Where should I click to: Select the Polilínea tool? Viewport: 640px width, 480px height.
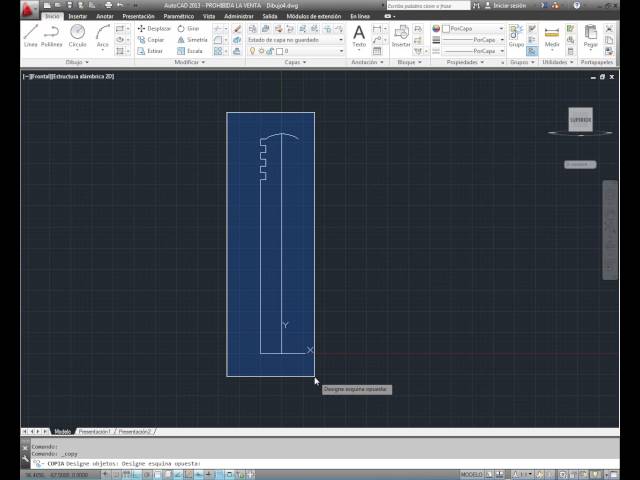[52, 36]
